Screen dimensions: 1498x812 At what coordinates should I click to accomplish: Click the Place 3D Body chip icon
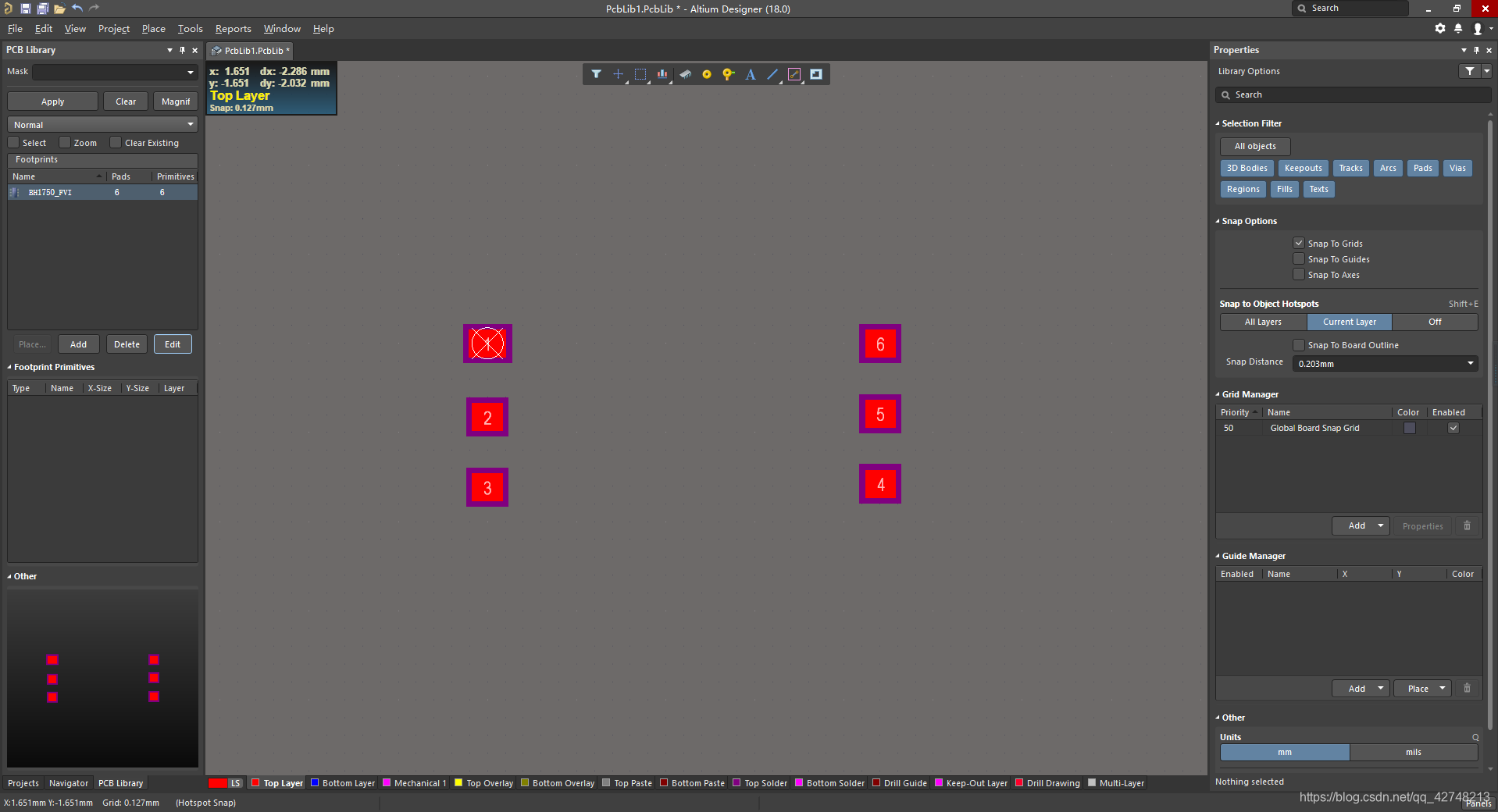[x=685, y=74]
